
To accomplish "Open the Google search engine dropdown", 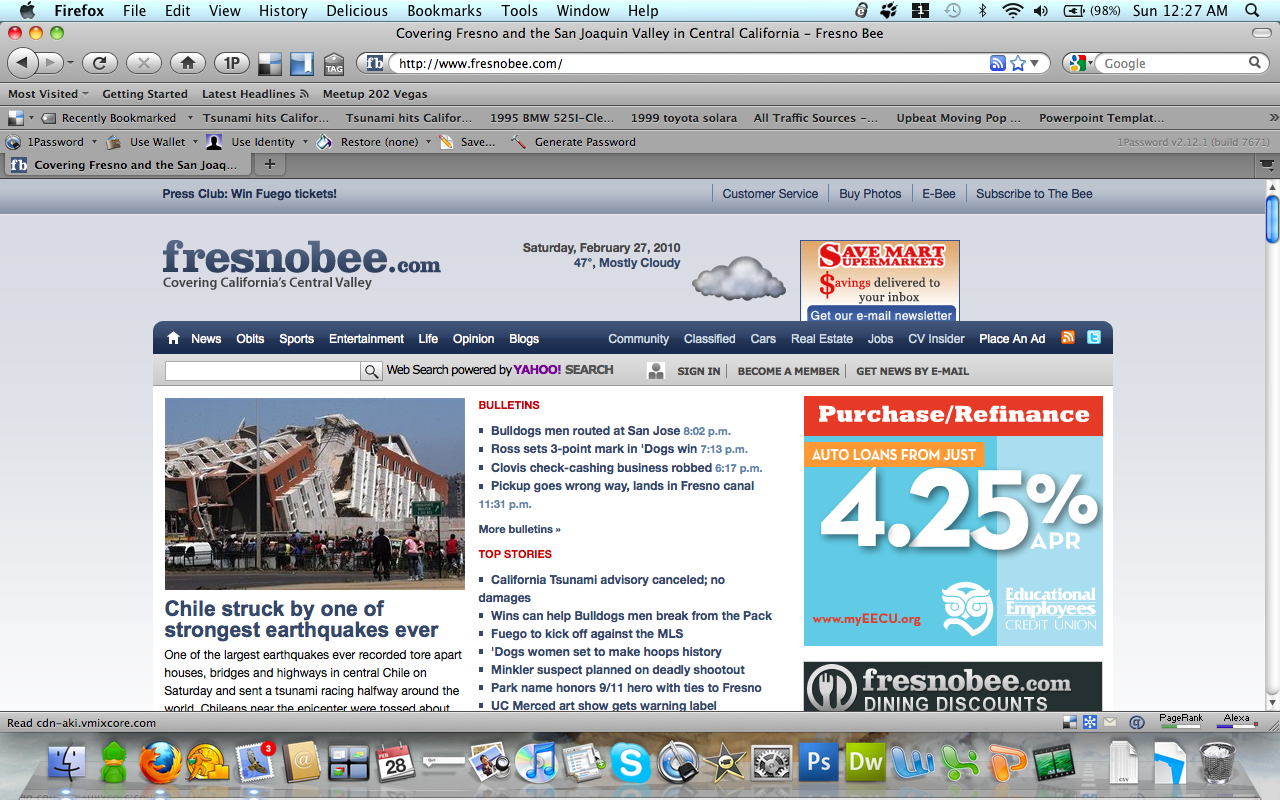I will point(1080,63).
